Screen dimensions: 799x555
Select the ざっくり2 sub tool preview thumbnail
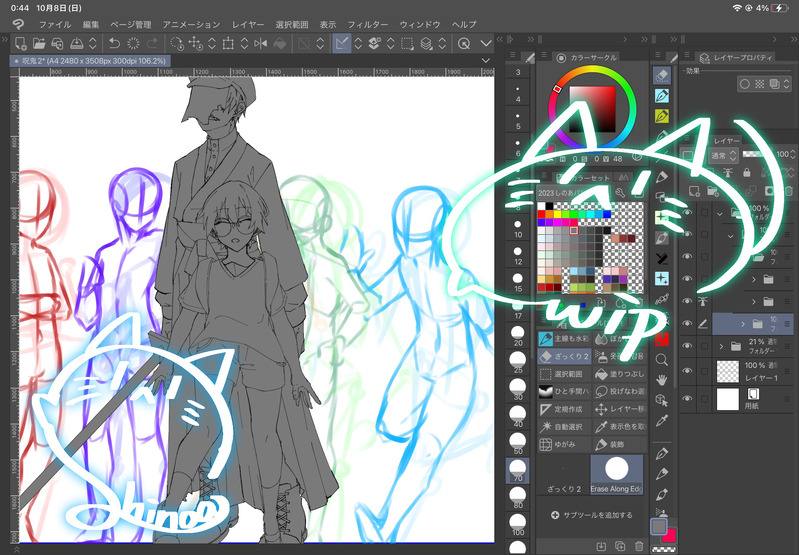pyautogui.click(x=564, y=474)
